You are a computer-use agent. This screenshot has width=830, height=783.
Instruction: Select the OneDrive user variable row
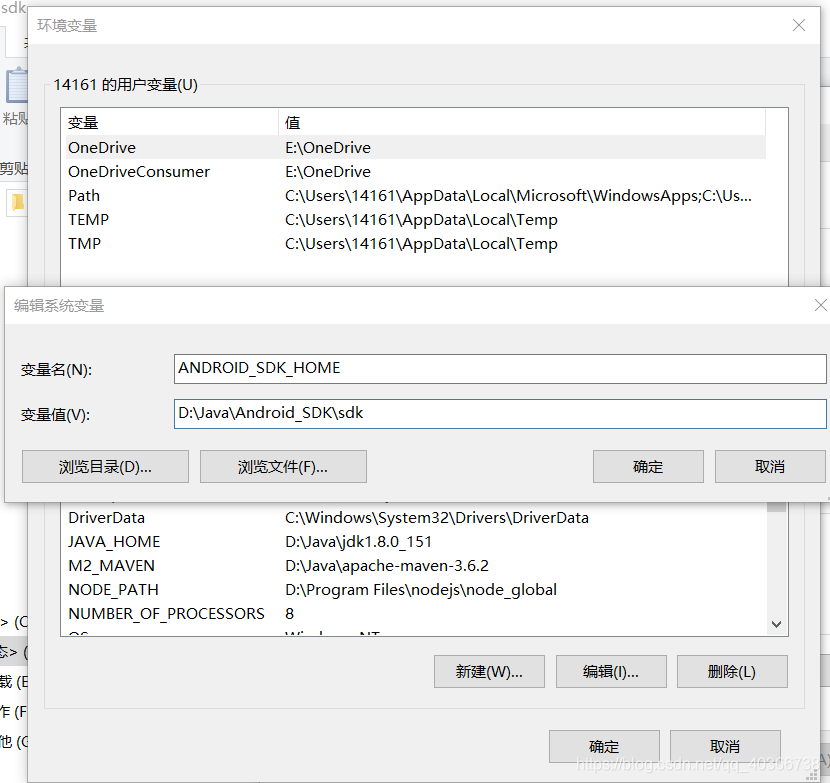pyautogui.click(x=416, y=147)
